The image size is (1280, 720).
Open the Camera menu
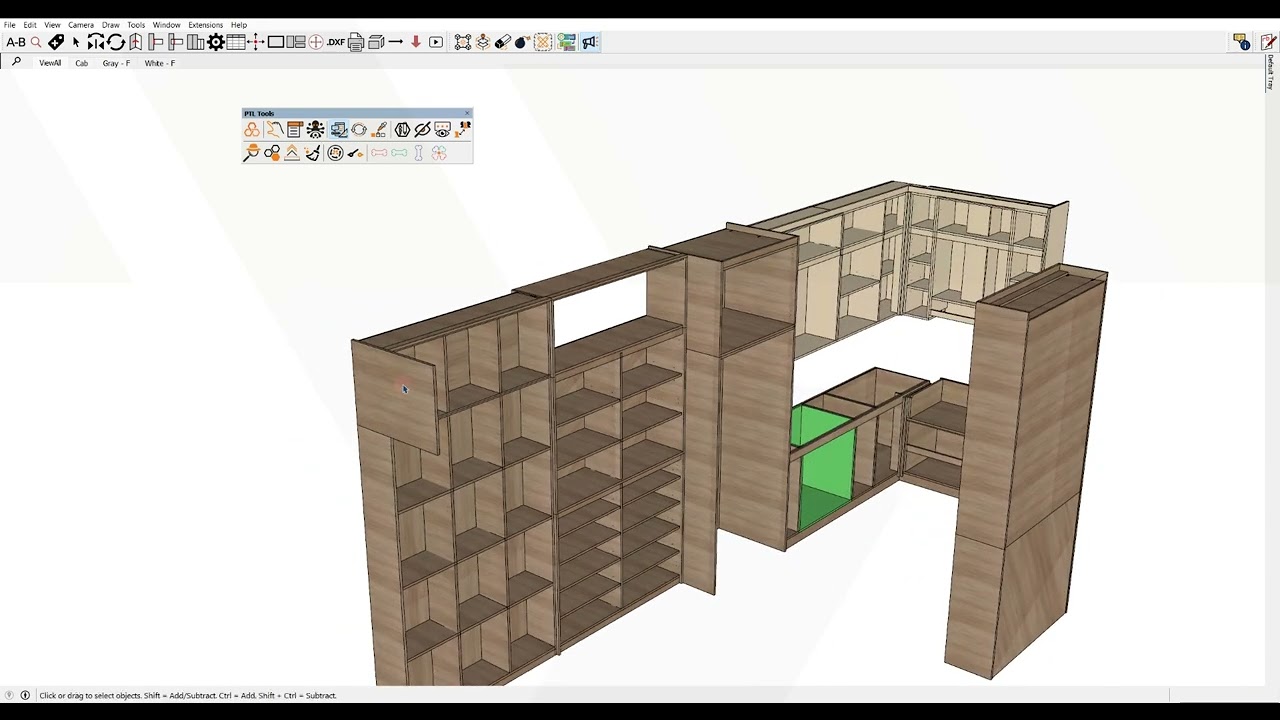pos(81,25)
